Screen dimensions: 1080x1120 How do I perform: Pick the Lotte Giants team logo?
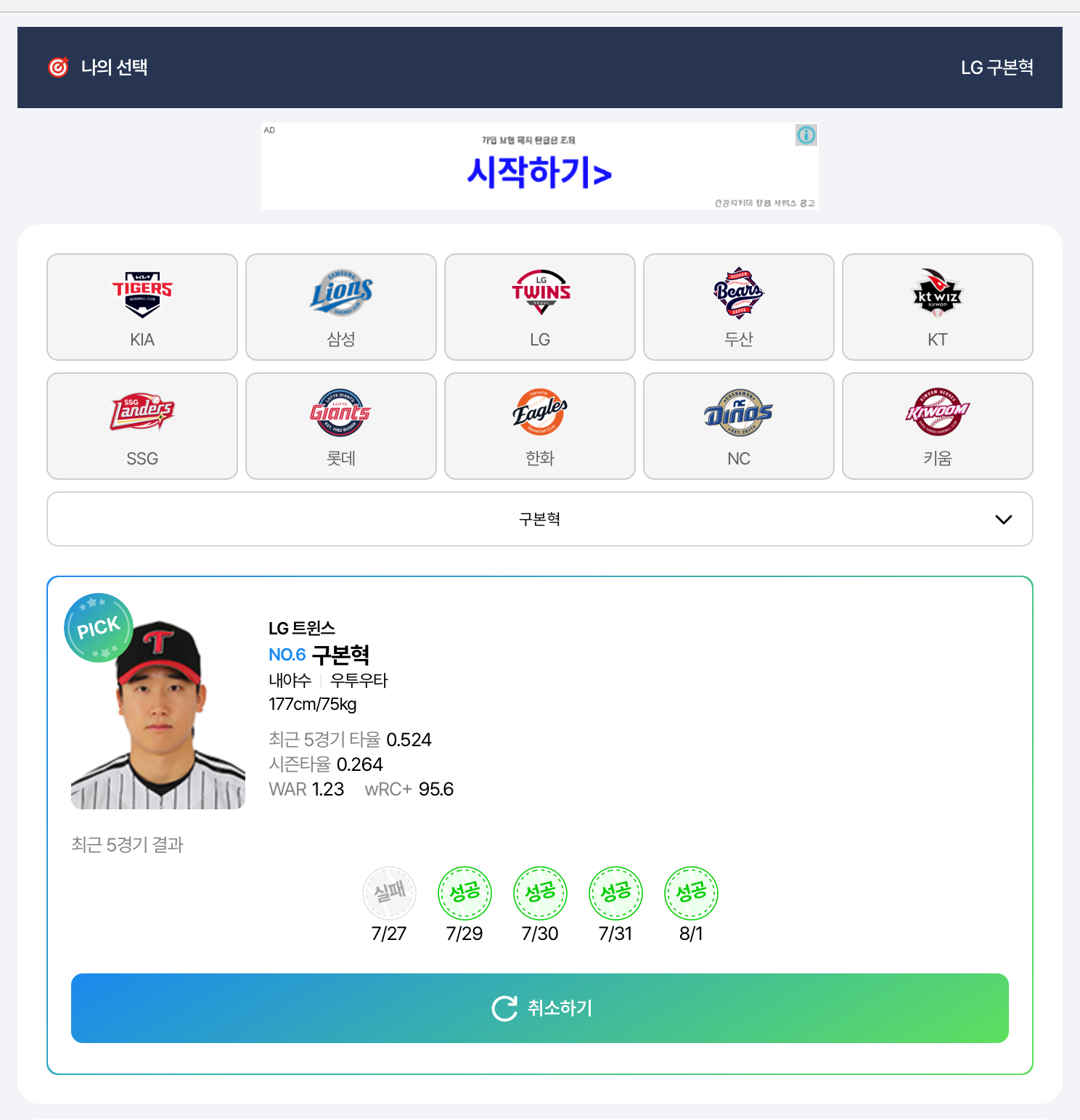(340, 412)
